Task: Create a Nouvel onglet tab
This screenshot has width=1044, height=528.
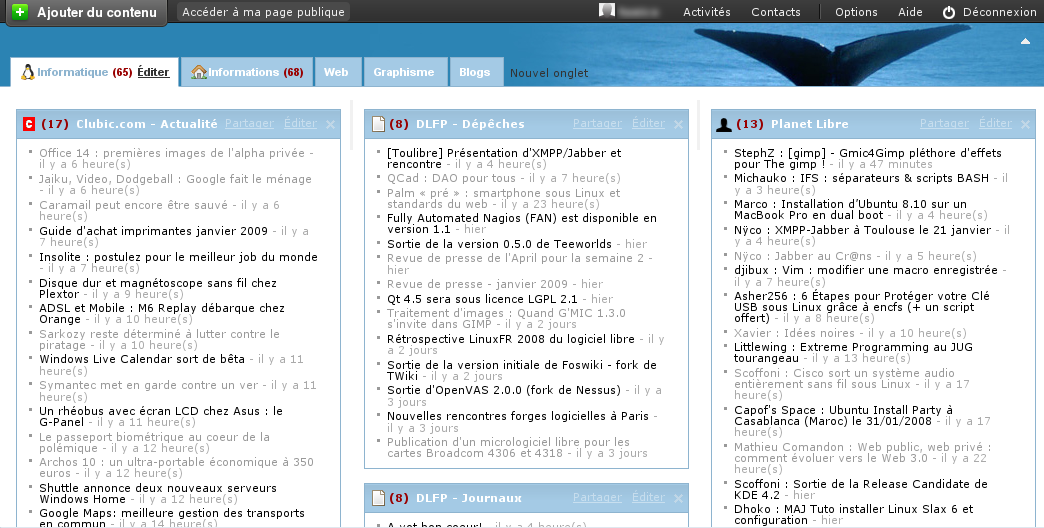Action: click(549, 73)
